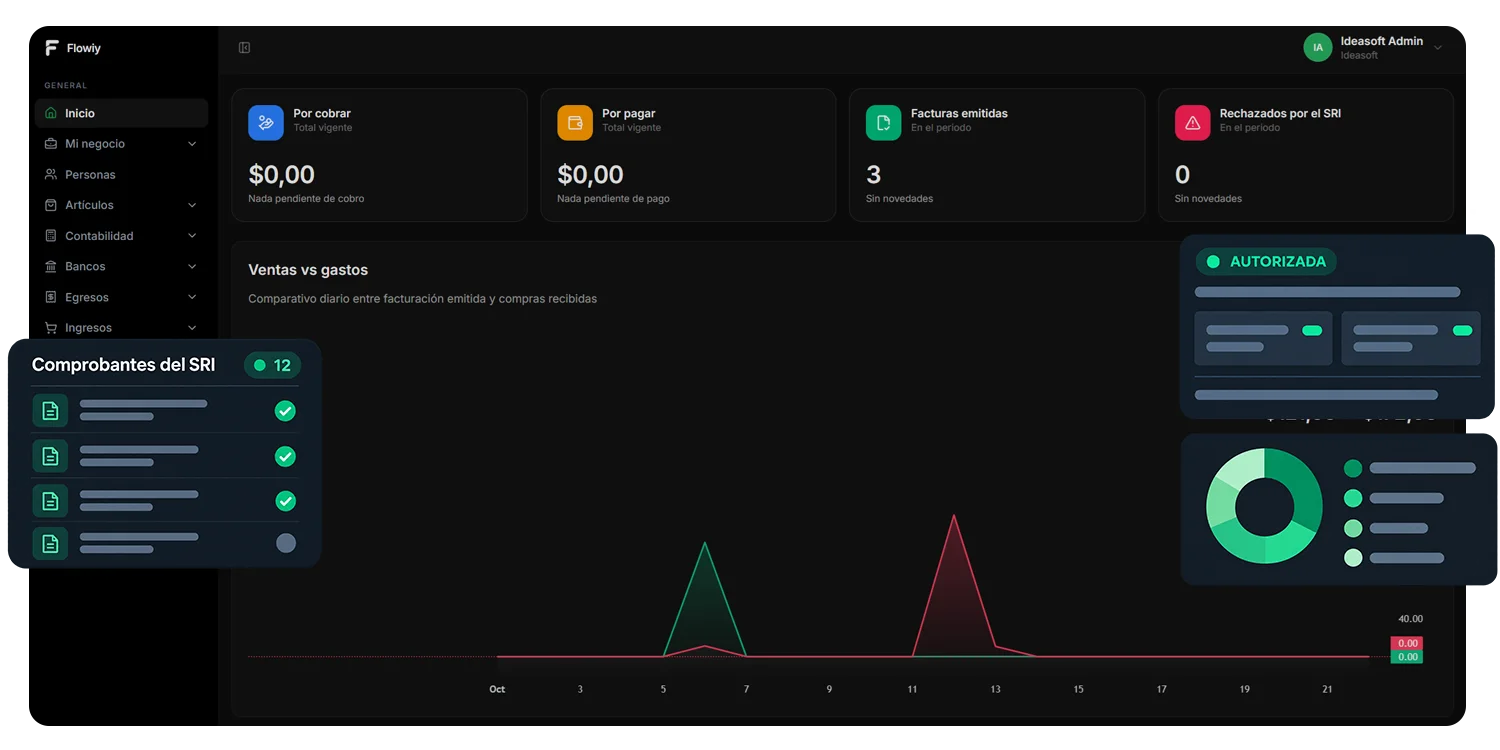Click the green donut chart
This screenshot has height=750, width=1500.
pyautogui.click(x=1264, y=506)
